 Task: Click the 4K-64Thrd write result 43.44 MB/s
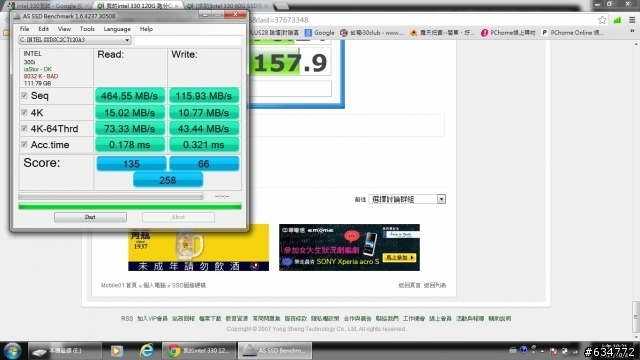(204, 129)
